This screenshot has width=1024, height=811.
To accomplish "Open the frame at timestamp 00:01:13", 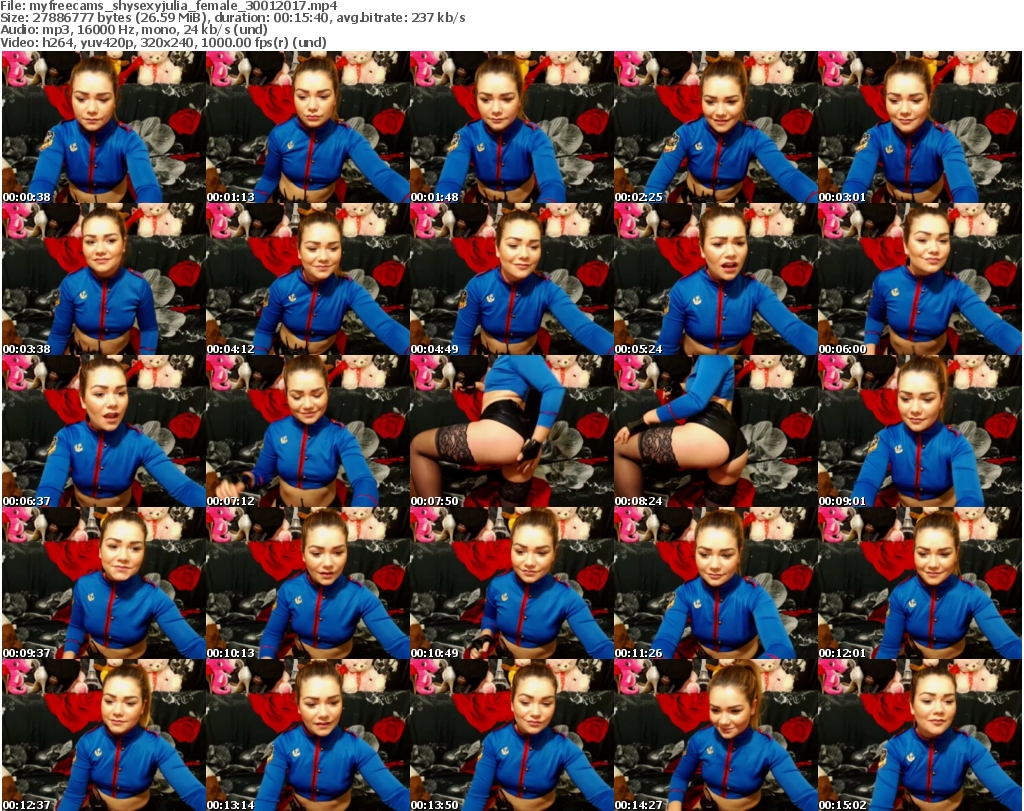I will click(x=308, y=127).
